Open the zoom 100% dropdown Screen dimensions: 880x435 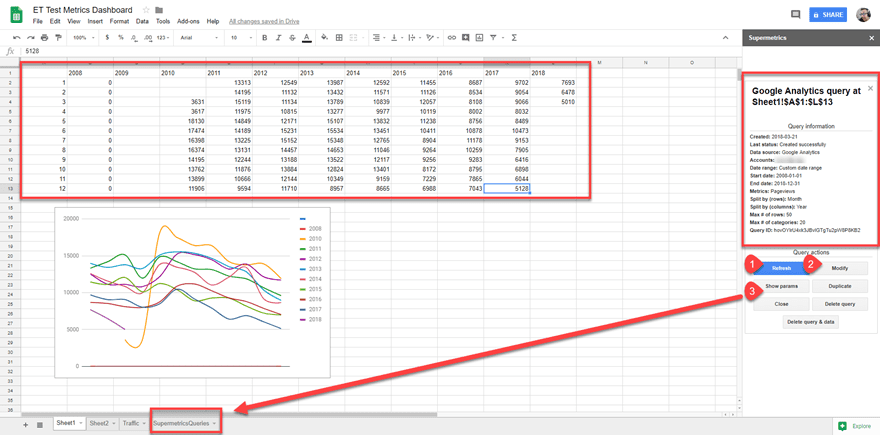pyautogui.click(x=84, y=38)
